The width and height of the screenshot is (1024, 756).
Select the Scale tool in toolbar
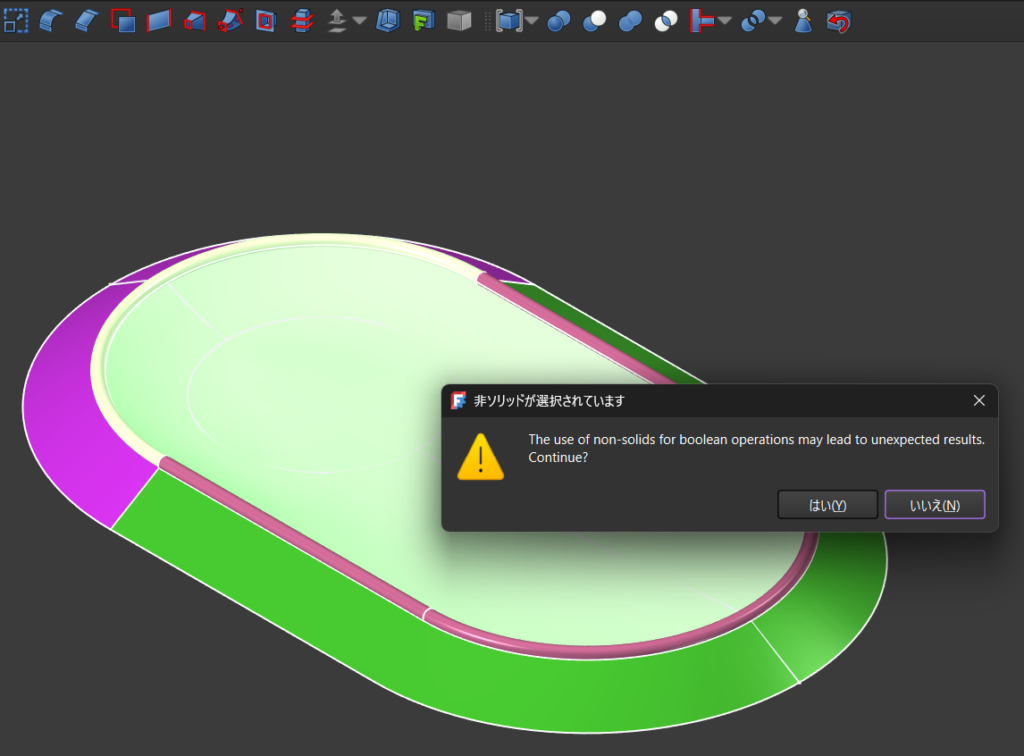pyautogui.click(x=15, y=20)
